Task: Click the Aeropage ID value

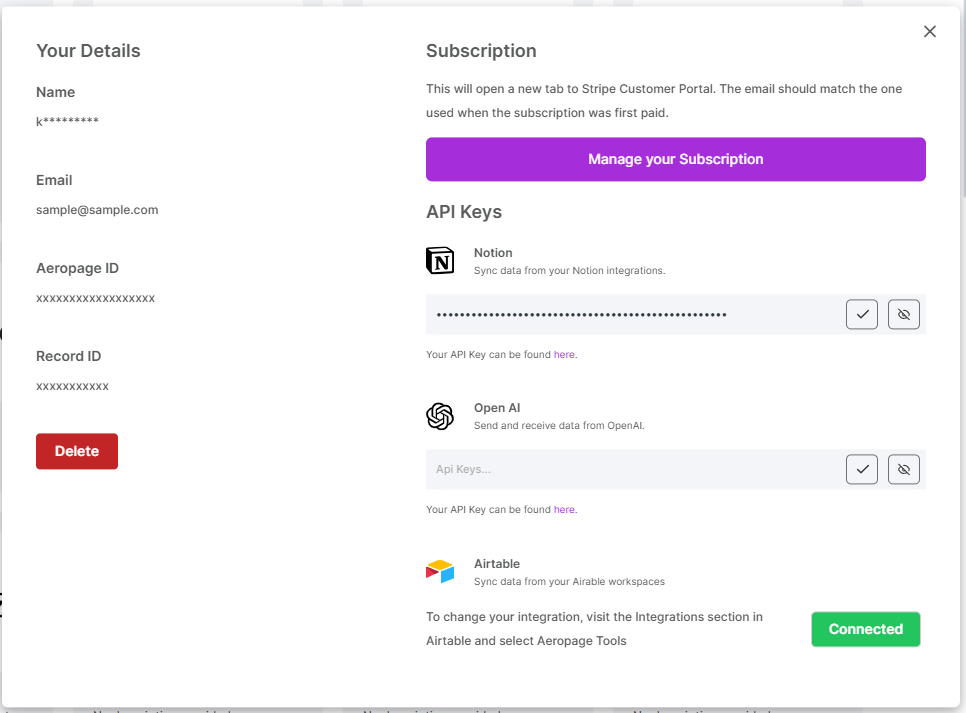Action: click(x=95, y=298)
